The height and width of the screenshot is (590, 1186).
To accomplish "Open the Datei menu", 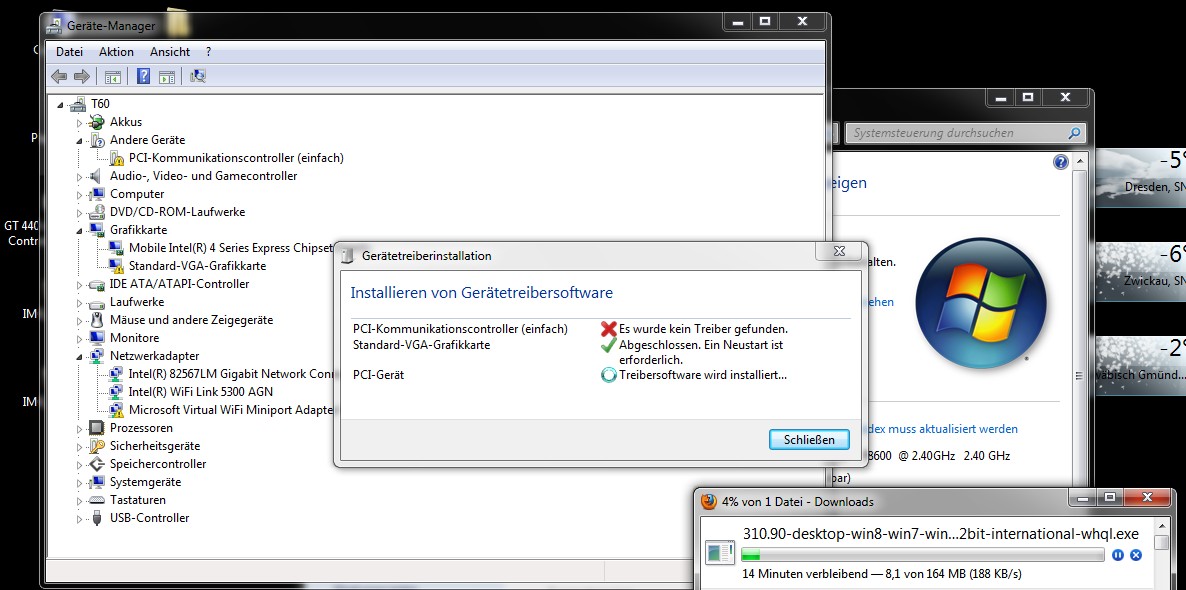I will click(69, 52).
